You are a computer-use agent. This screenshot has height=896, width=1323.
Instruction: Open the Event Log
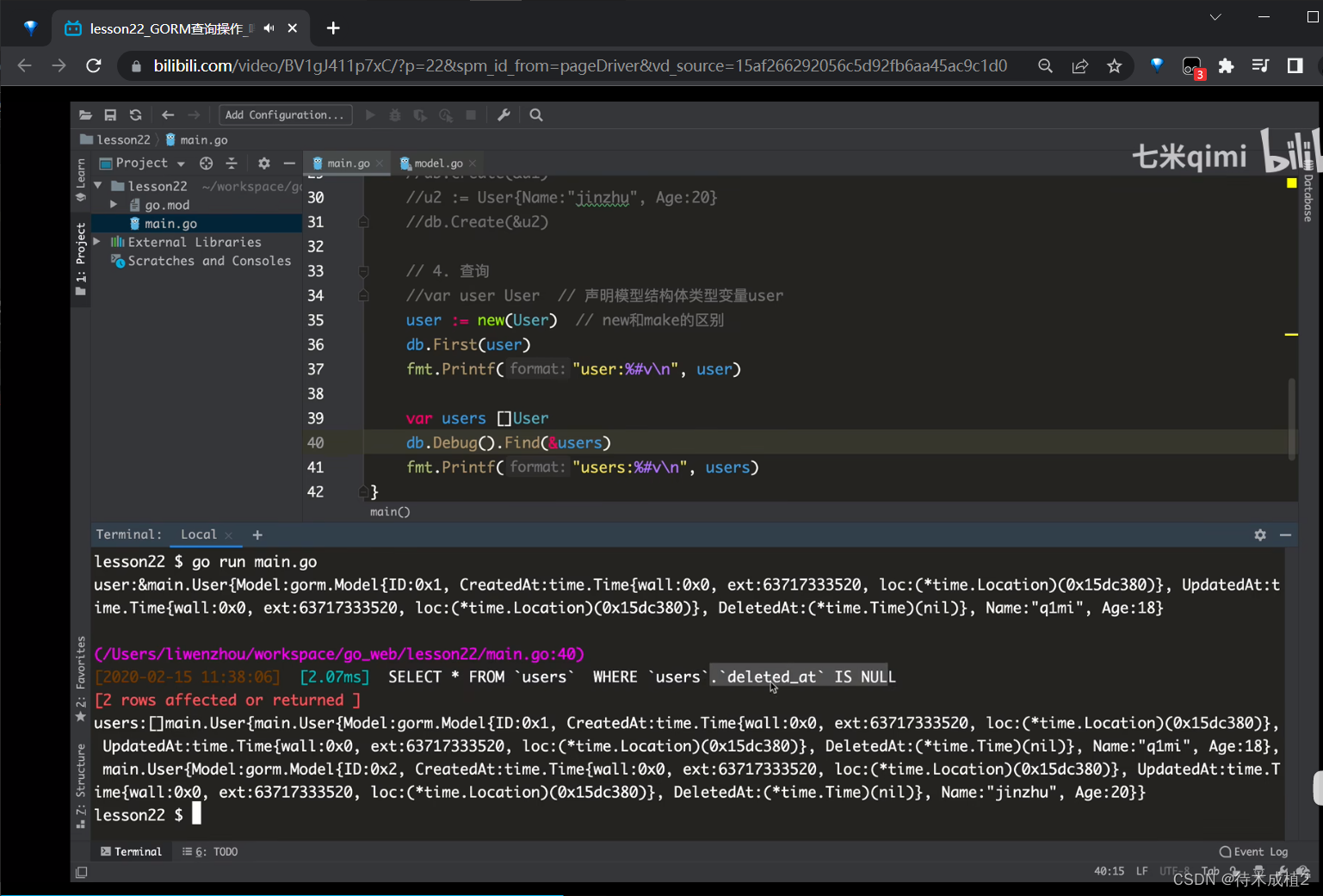[1253, 852]
